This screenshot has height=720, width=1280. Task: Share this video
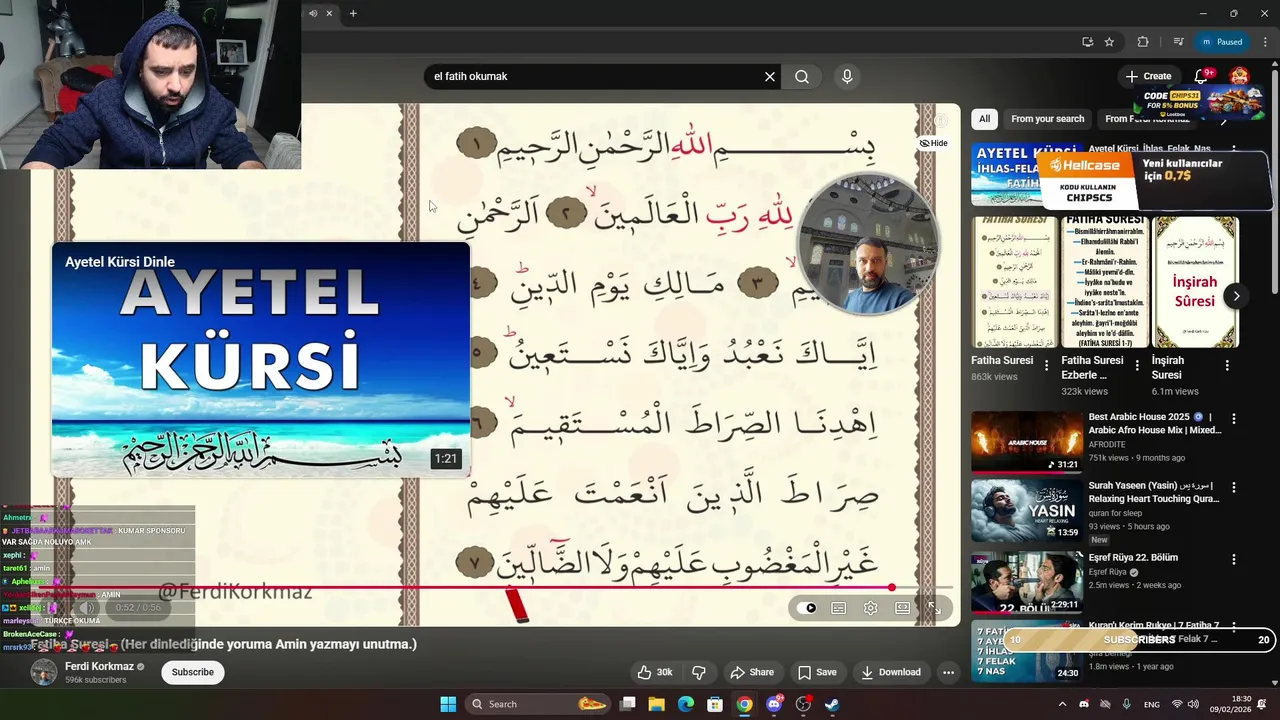click(752, 672)
